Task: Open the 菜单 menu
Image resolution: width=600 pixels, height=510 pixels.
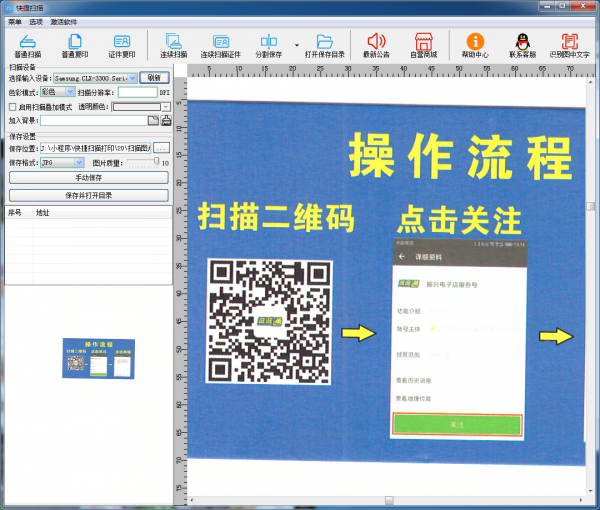Action: tap(14, 21)
